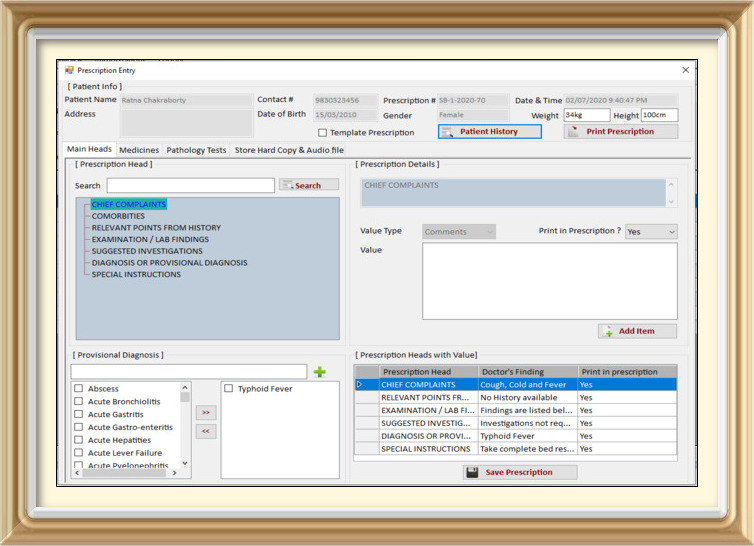Tick the Typhoid Fever checkbox
Viewport: 754px width, 546px height.
point(229,389)
